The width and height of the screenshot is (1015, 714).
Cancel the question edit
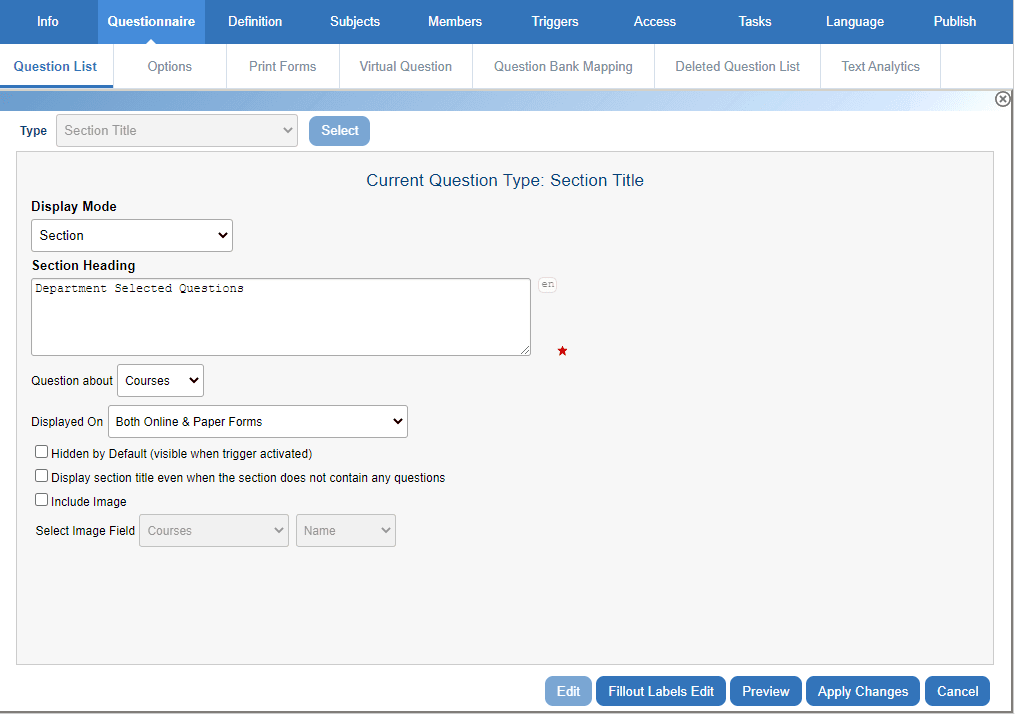(x=957, y=691)
